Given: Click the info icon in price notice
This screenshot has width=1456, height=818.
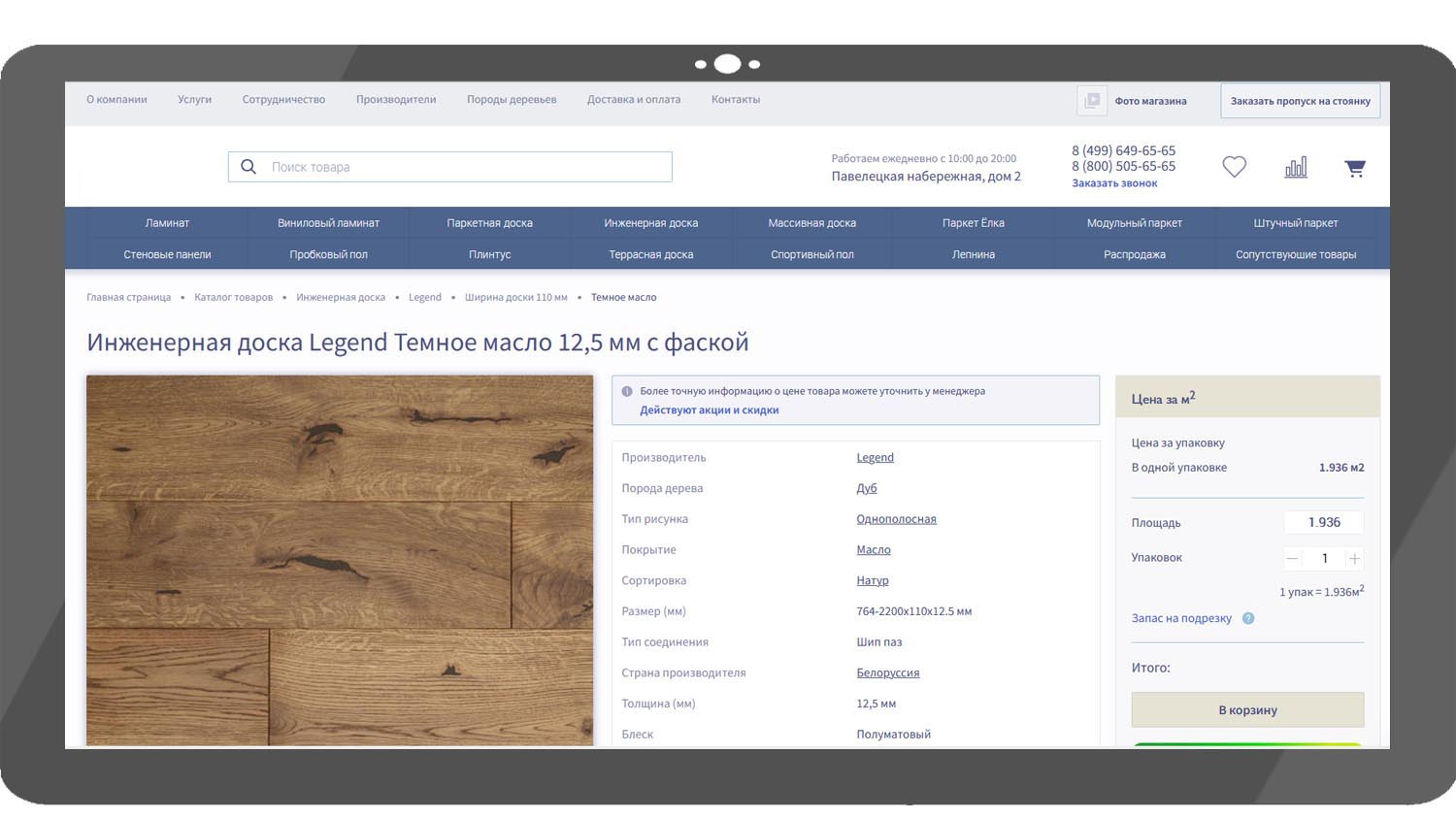Looking at the screenshot, I should click(627, 391).
